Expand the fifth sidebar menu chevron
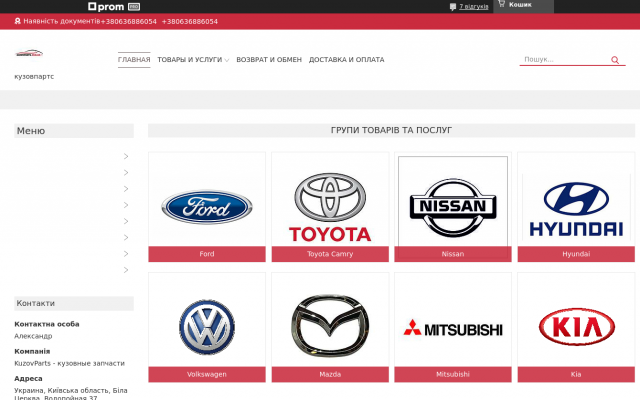The width and height of the screenshot is (640, 400). point(126,221)
